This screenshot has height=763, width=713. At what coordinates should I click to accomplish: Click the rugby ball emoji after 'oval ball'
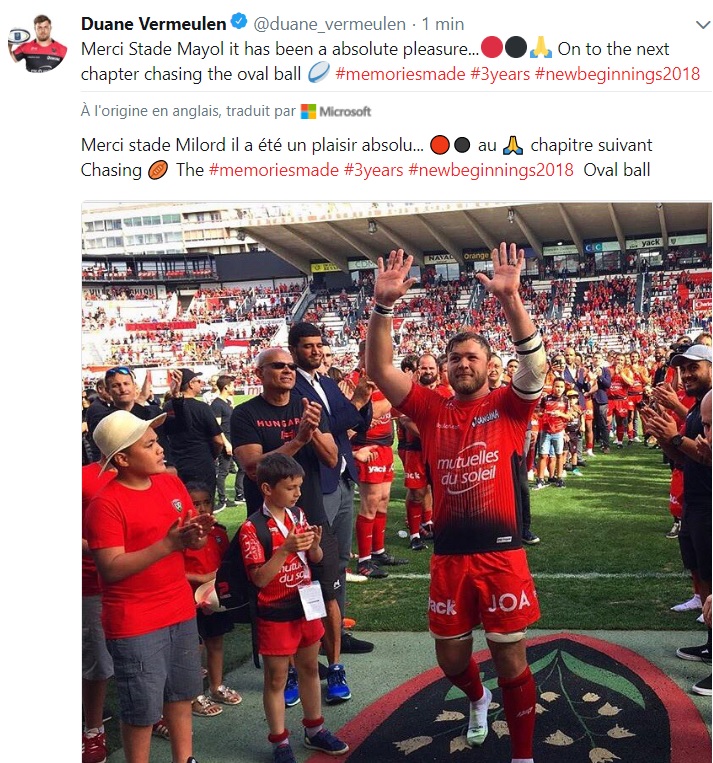click(318, 73)
